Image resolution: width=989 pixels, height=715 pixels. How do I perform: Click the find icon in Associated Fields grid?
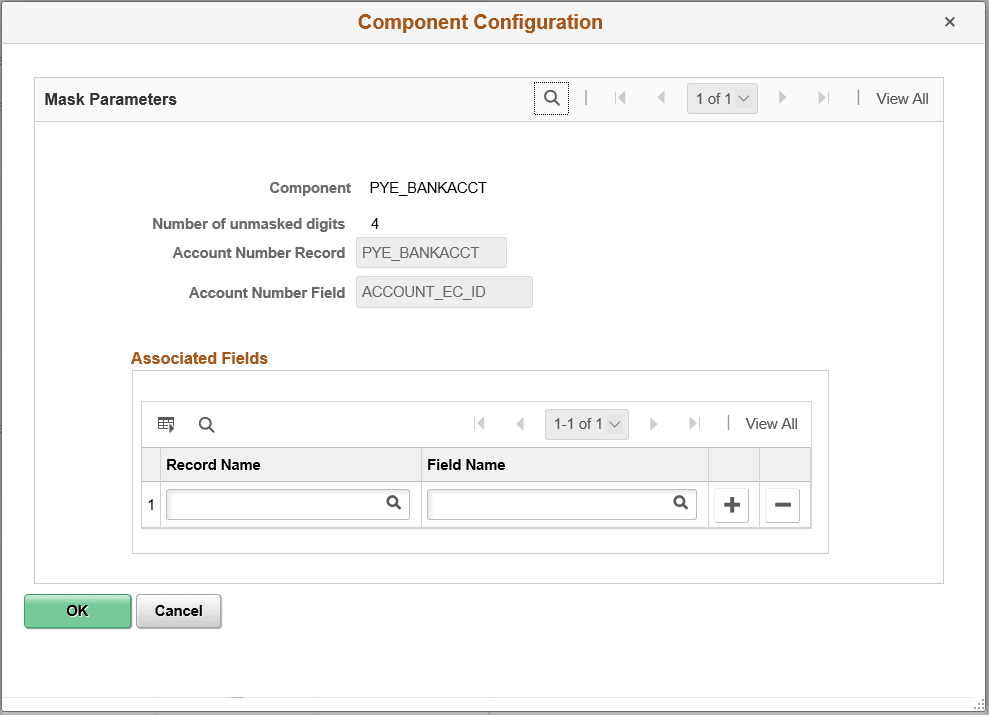(206, 424)
